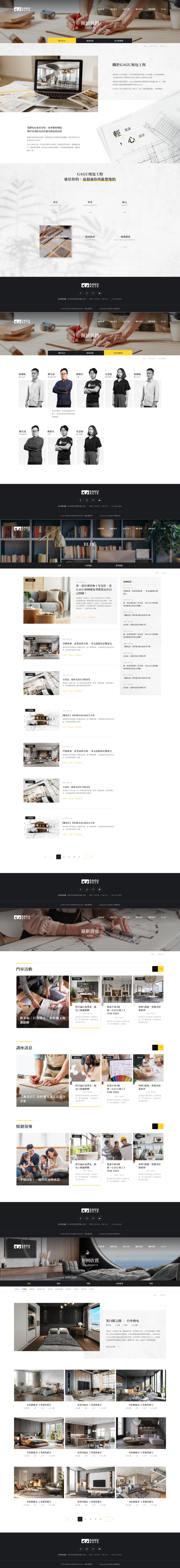Click the yellow next arrow beside the 門市活動 heading
Image resolution: width=180 pixels, height=1568 pixels.
pyautogui.click(x=161, y=969)
